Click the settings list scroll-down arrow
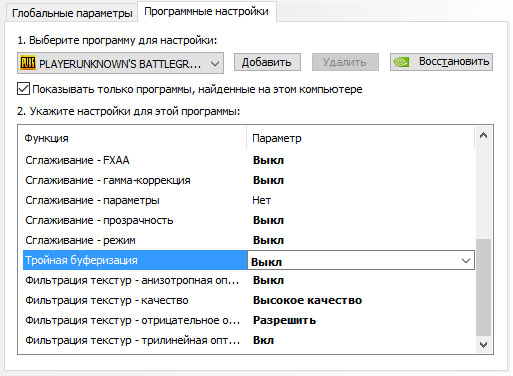The height and width of the screenshot is (376, 513). tap(483, 344)
